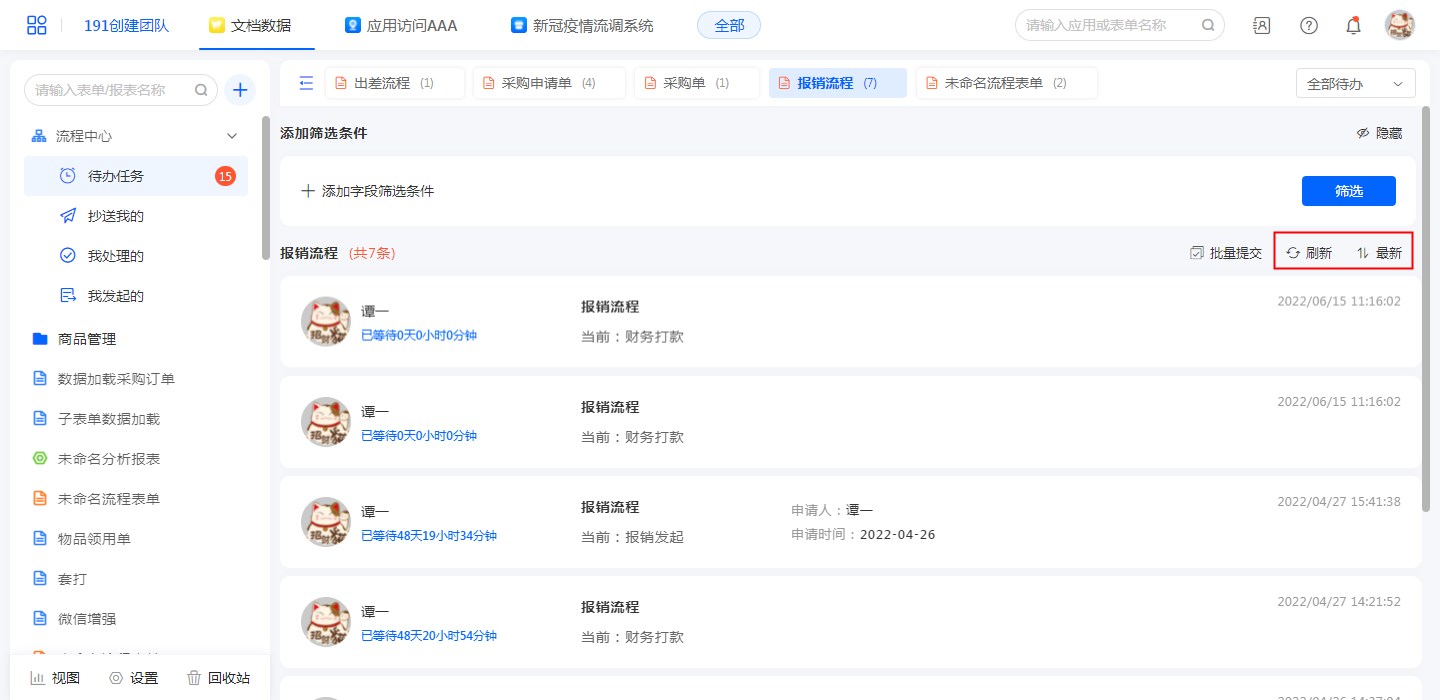Switch to the 采购申请单 tab
Image resolution: width=1440 pixels, height=700 pixels.
click(x=548, y=83)
